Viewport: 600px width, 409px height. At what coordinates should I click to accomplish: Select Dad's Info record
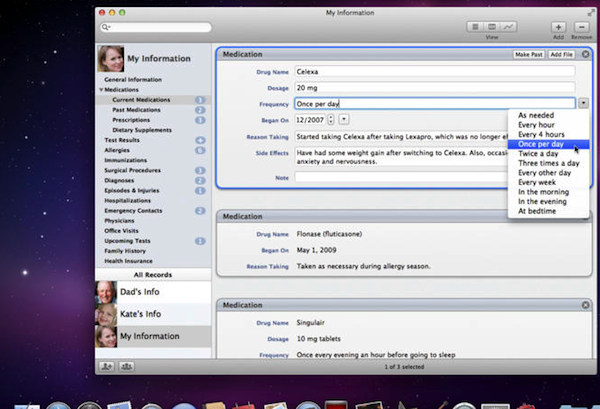coord(142,291)
